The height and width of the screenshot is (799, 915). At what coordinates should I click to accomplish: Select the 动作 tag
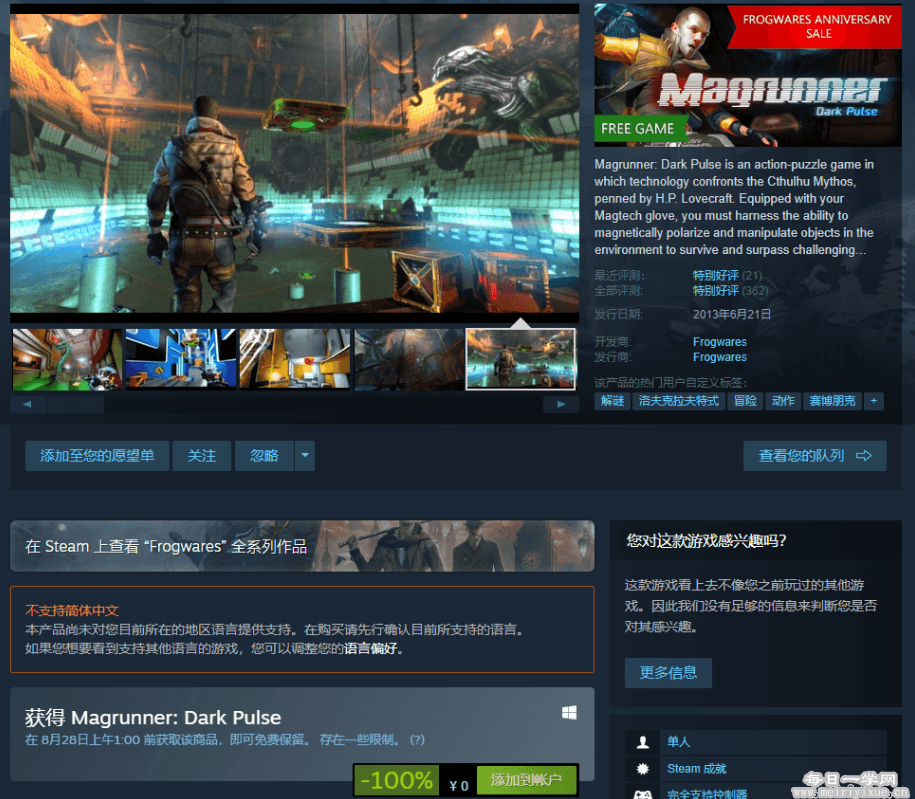[783, 401]
